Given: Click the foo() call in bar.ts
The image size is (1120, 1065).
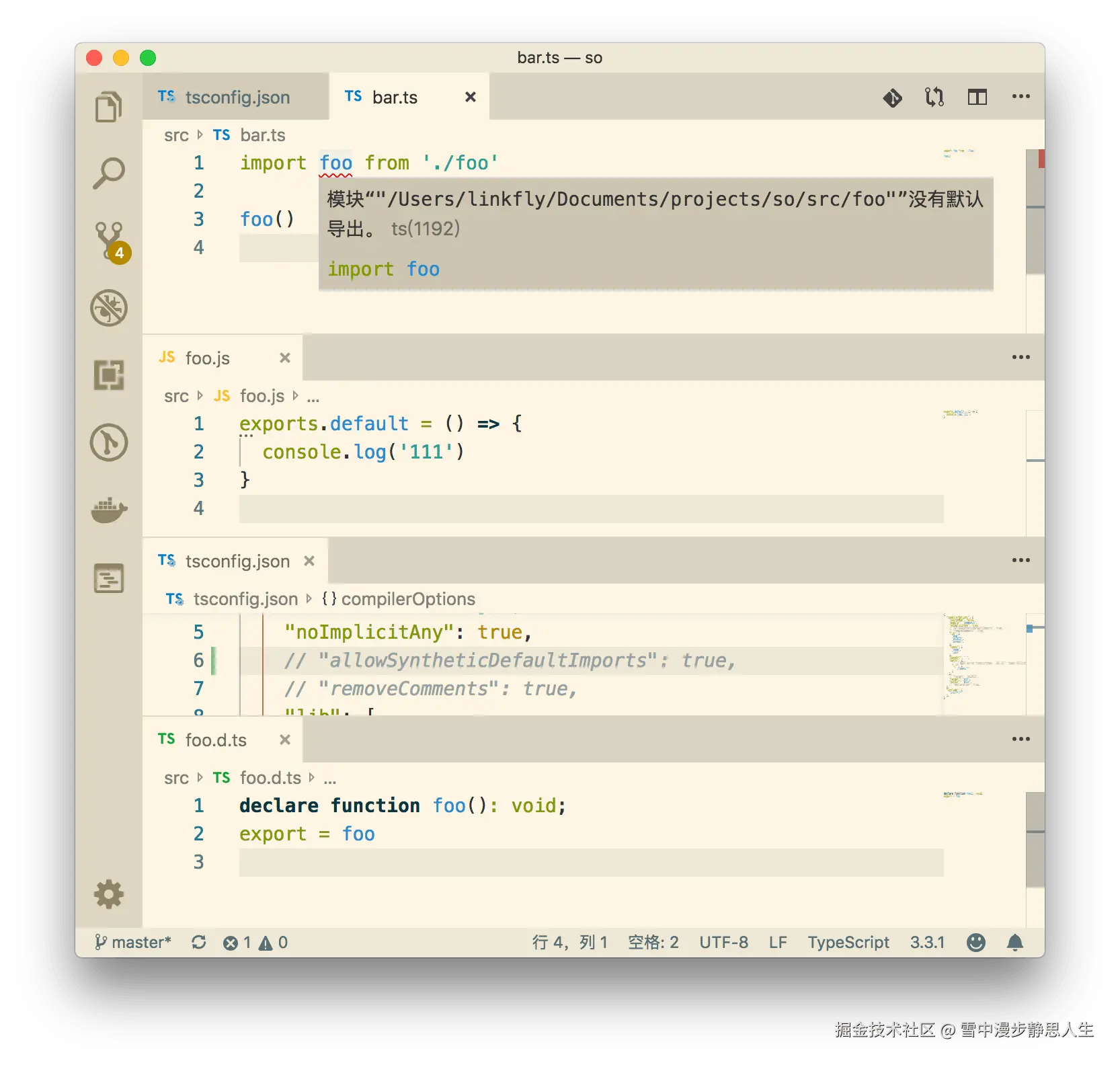Looking at the screenshot, I should [267, 220].
